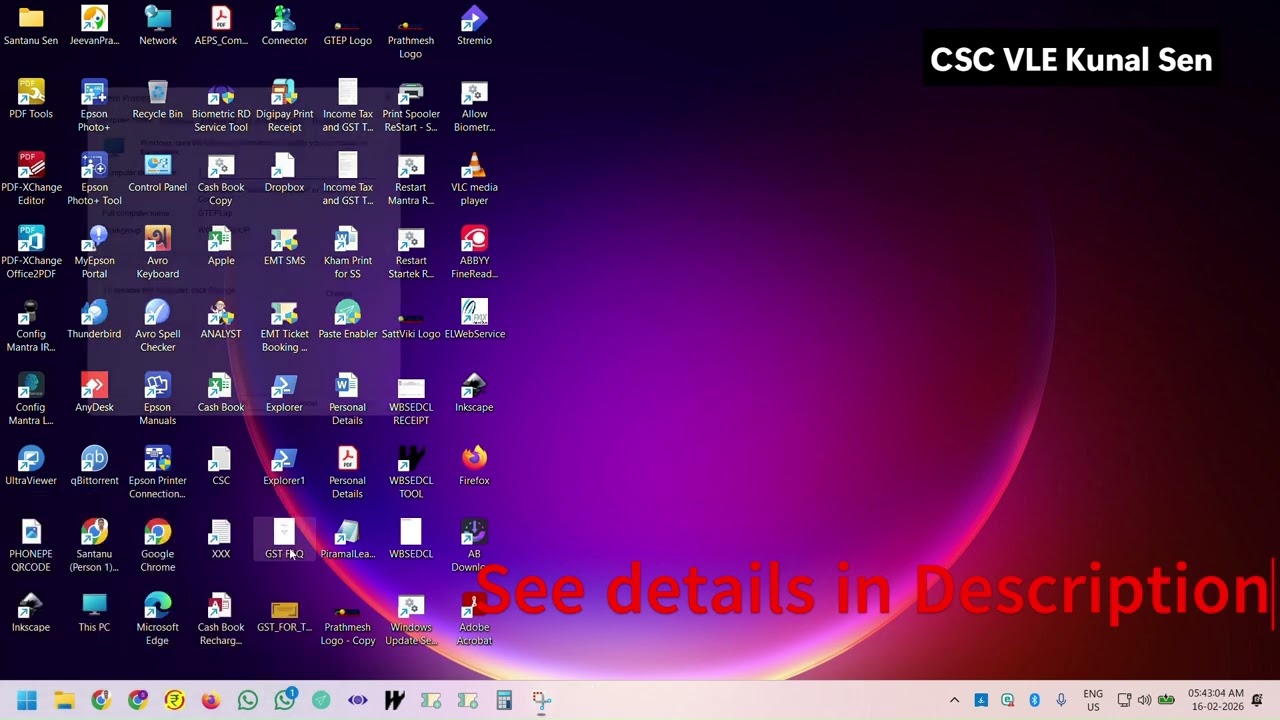The width and height of the screenshot is (1280, 720).
Task: Launch PDF-XChange Editor from desktop
Action: (x=31, y=179)
